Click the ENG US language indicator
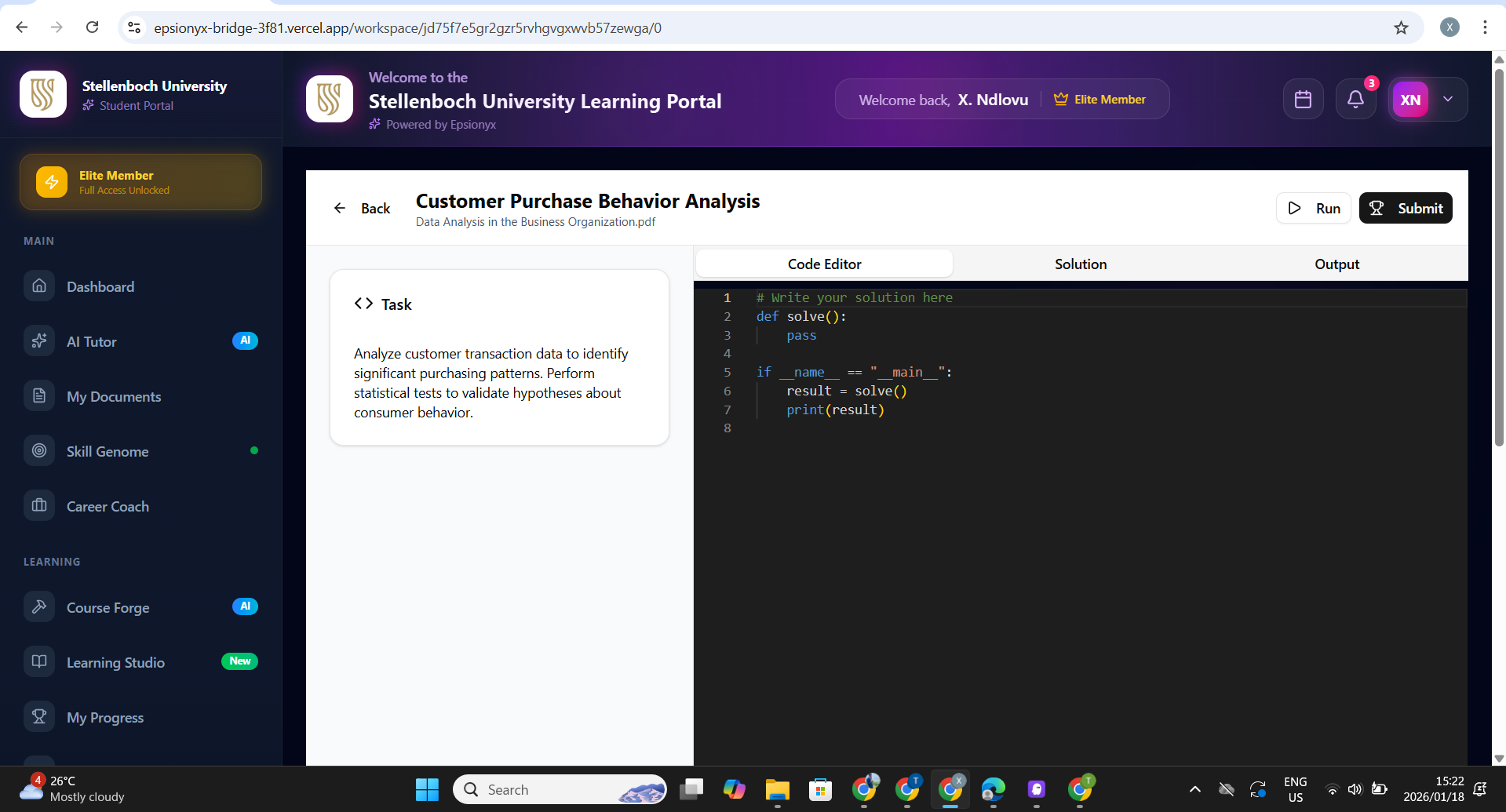1506x812 pixels. 1295,789
